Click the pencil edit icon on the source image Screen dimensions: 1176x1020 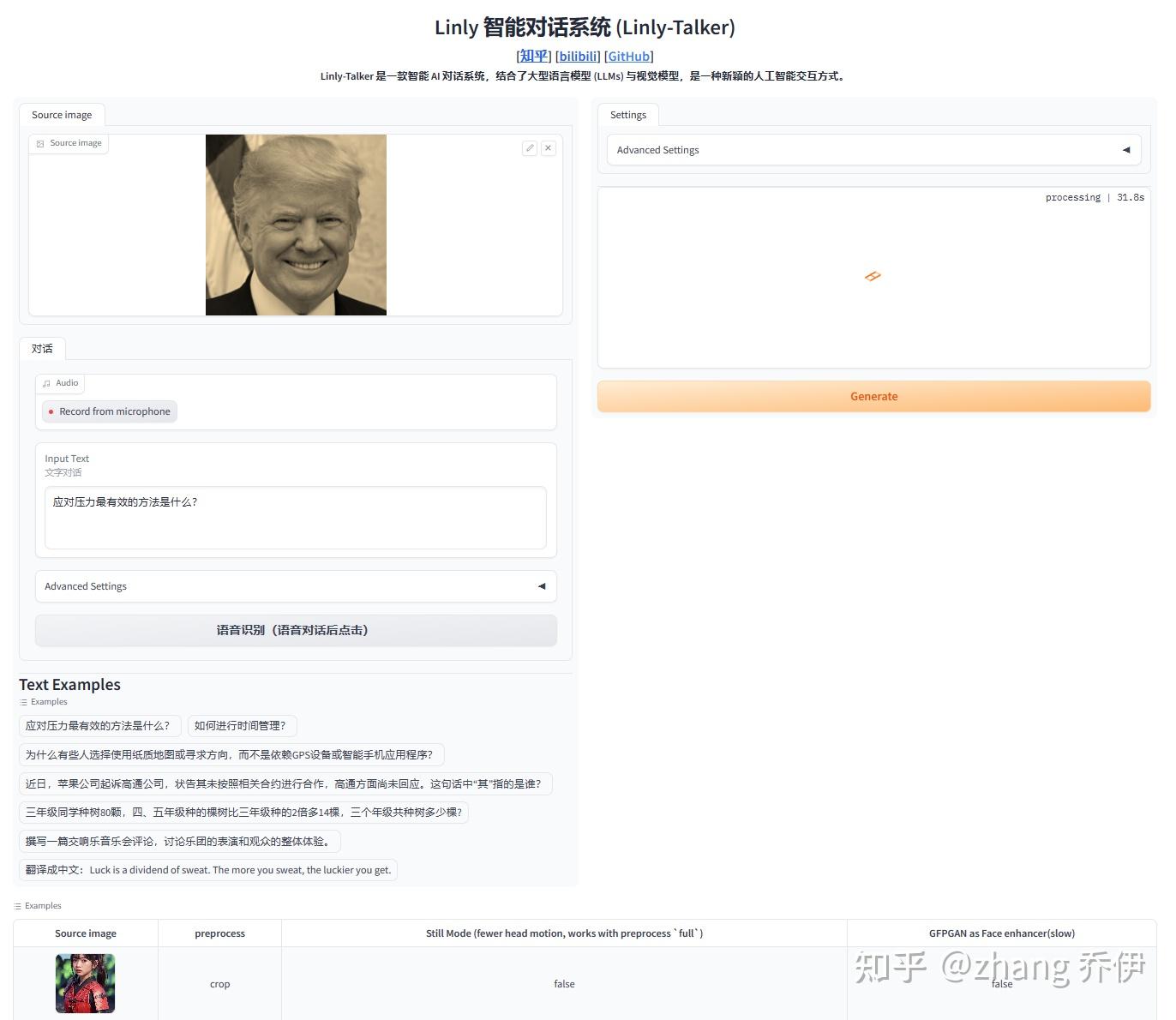[x=530, y=147]
